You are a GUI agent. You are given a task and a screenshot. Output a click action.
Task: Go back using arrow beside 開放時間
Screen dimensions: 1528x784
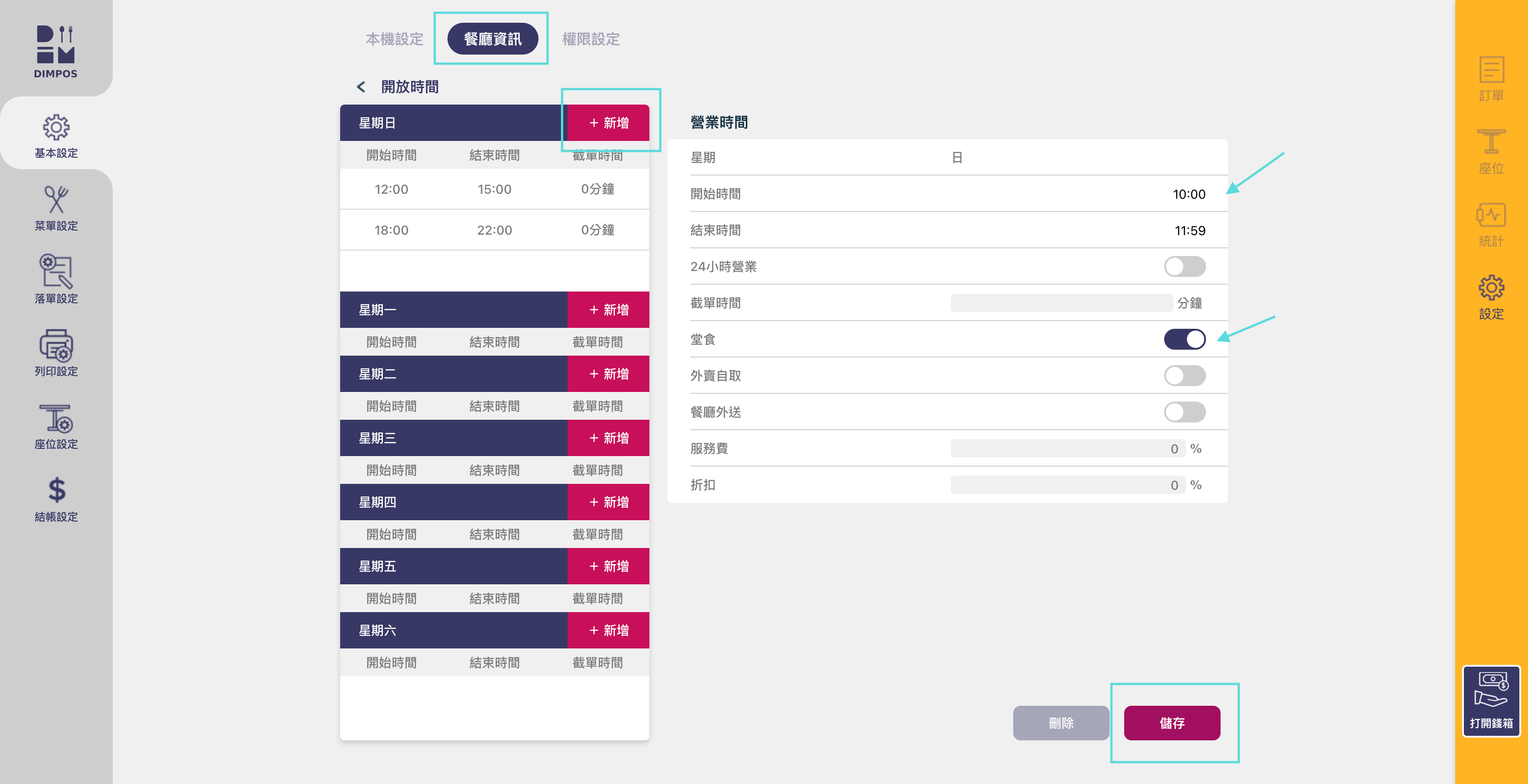(x=361, y=87)
